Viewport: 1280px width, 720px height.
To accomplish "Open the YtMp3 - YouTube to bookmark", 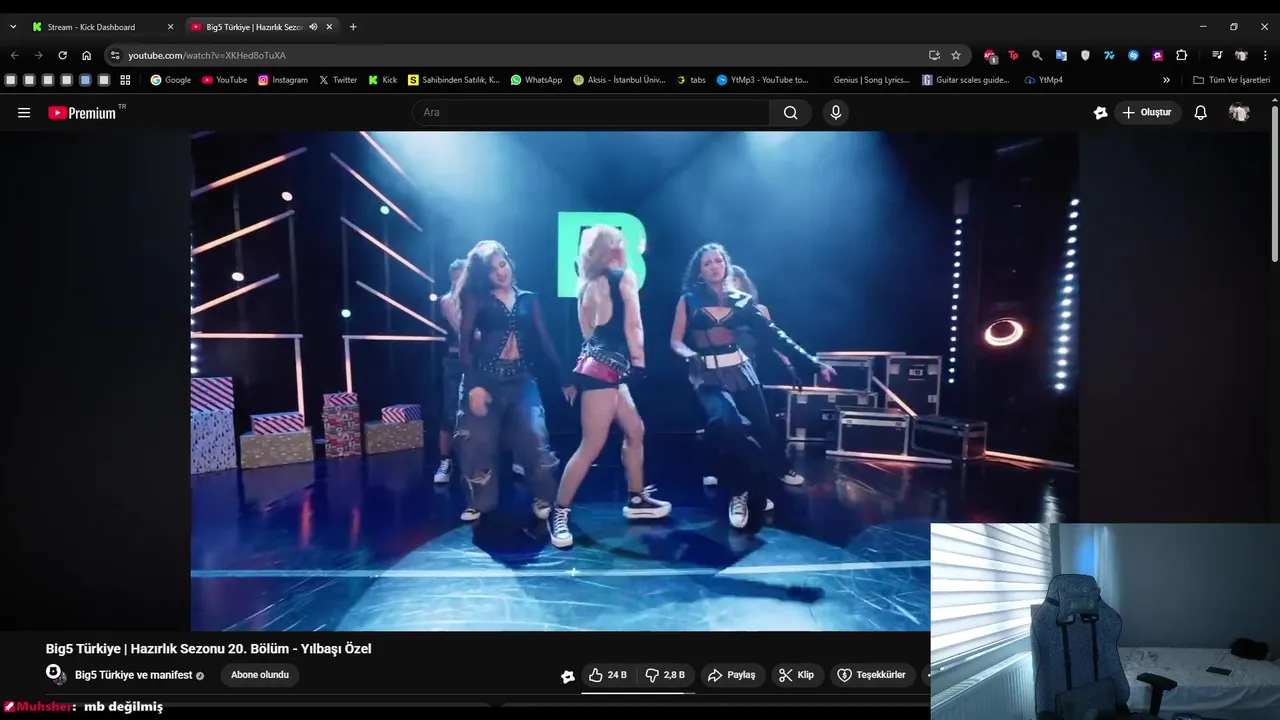I will pos(762,80).
